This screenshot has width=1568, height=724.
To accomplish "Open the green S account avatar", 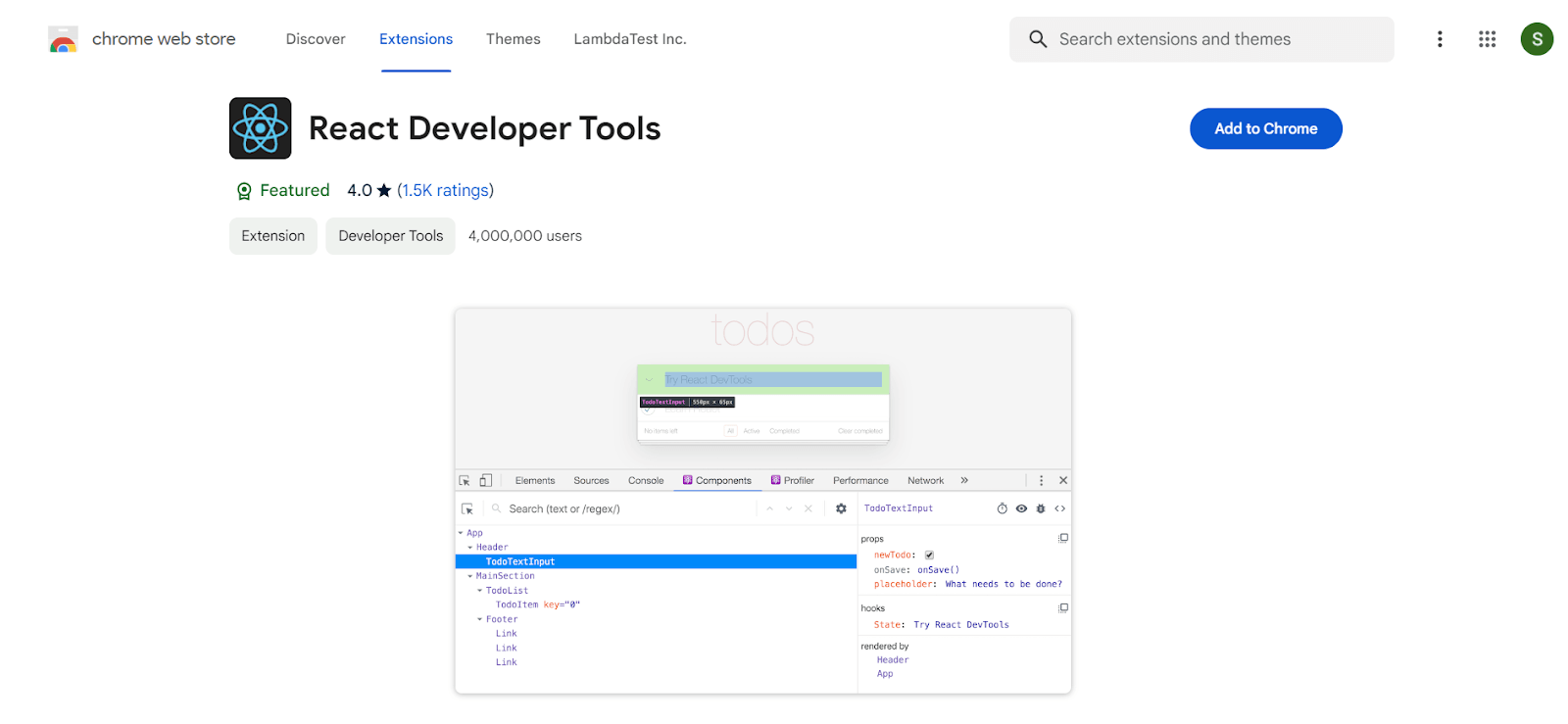I will [1537, 39].
